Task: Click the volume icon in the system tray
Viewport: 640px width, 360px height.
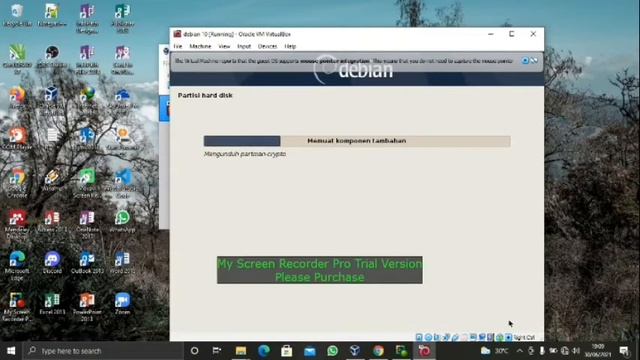Action: 576,351
